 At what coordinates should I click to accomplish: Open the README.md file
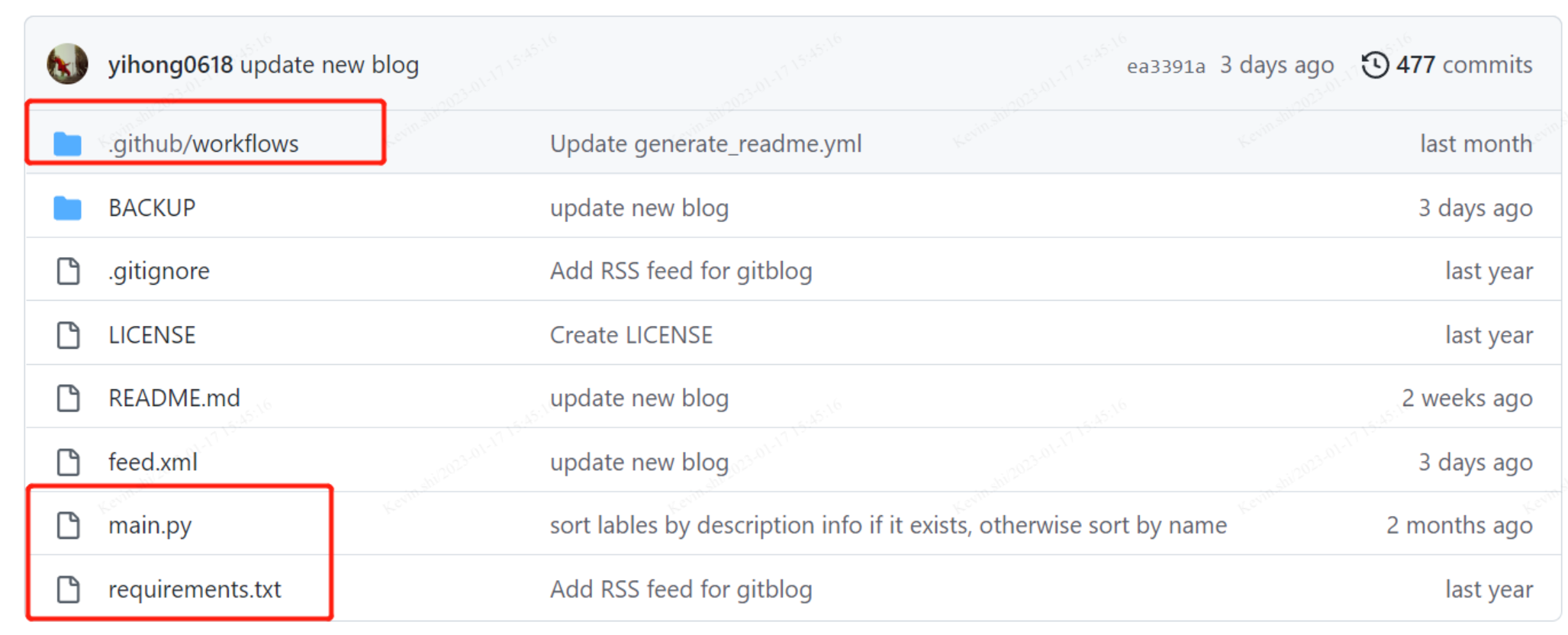(x=174, y=397)
